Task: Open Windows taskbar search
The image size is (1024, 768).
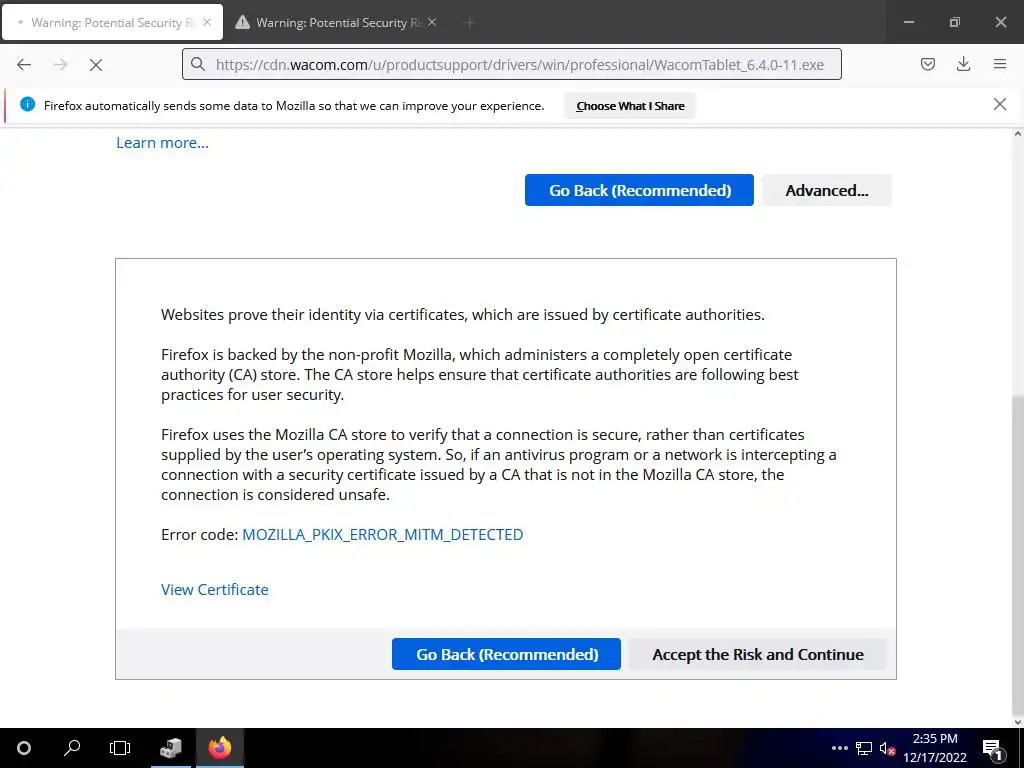Action: pos(72,748)
